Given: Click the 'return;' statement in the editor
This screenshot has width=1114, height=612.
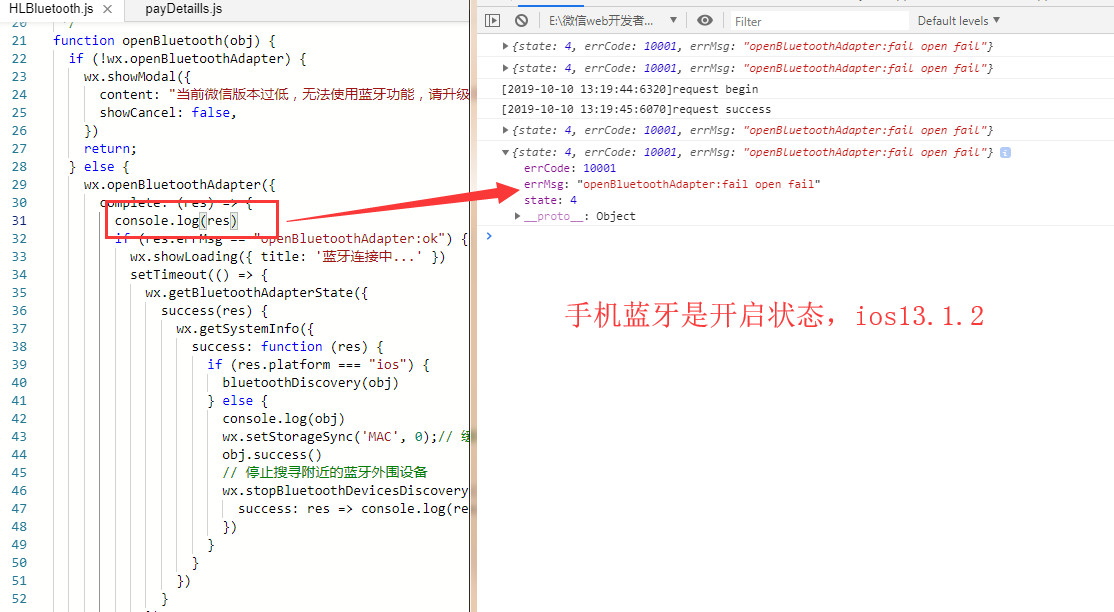Looking at the screenshot, I should click(x=110, y=149).
